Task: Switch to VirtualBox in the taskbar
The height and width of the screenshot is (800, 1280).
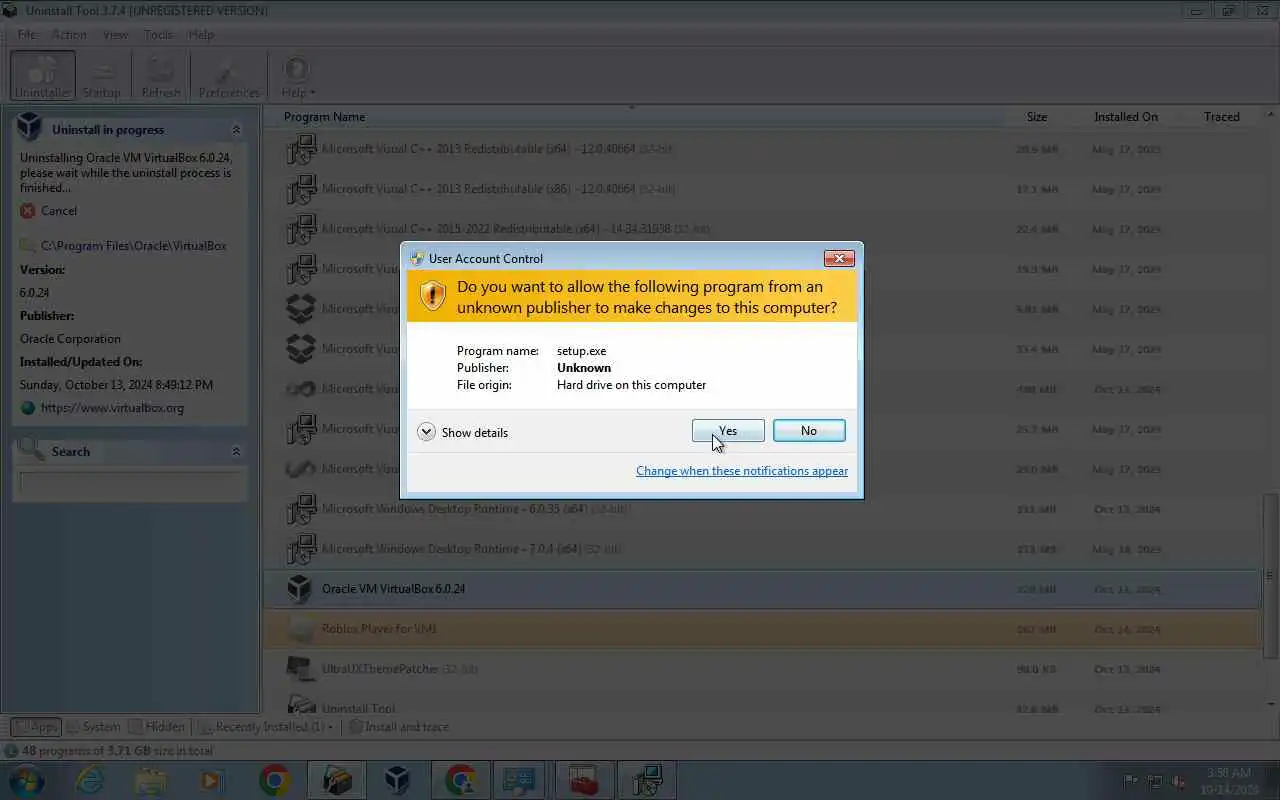Action: (x=397, y=780)
